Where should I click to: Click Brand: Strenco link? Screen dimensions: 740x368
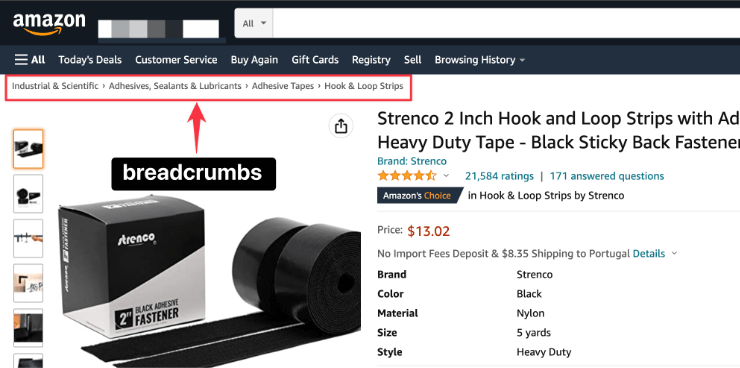coord(412,161)
